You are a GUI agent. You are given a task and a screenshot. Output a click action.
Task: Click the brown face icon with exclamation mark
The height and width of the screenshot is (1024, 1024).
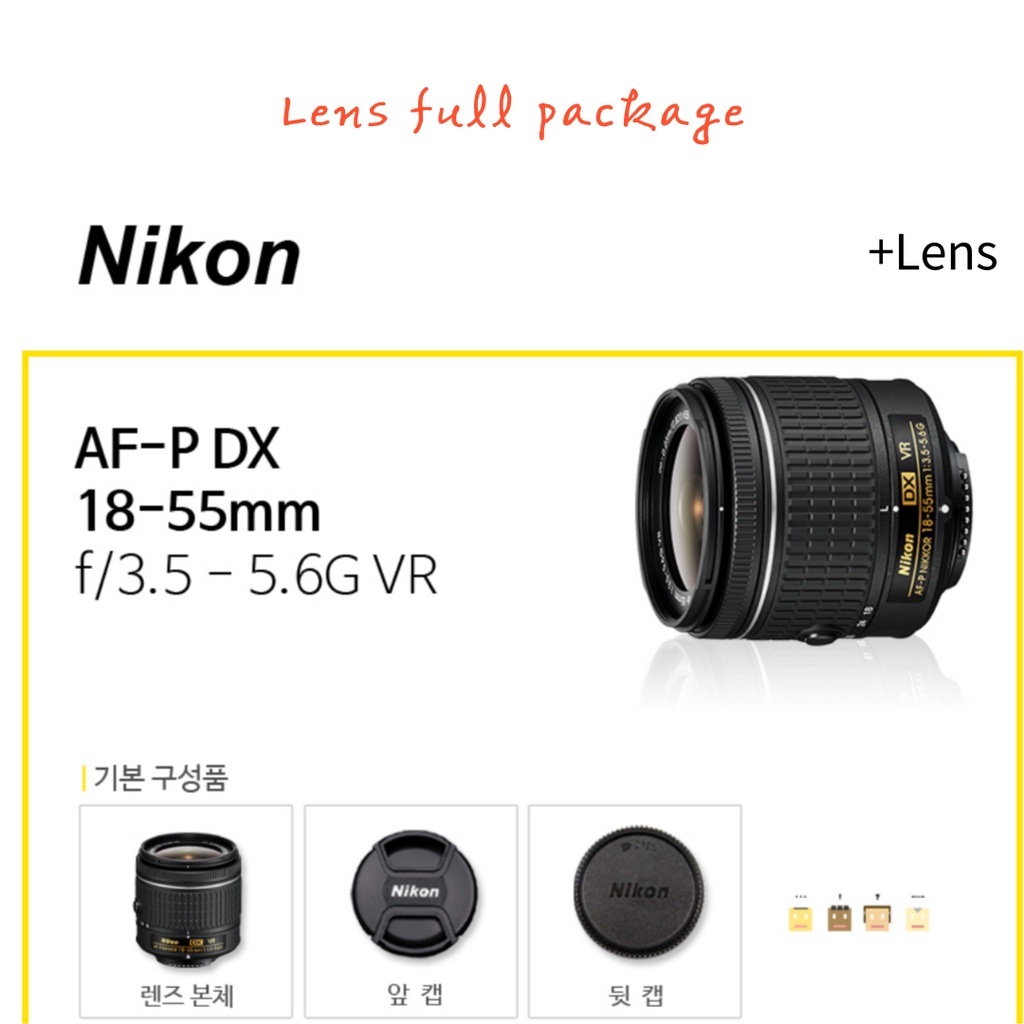(x=839, y=914)
